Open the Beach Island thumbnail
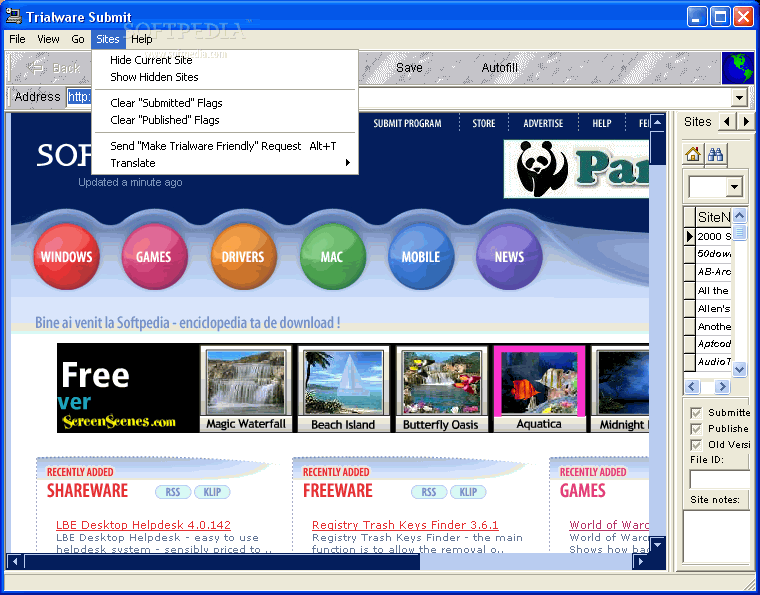This screenshot has width=760, height=595. coord(343,389)
